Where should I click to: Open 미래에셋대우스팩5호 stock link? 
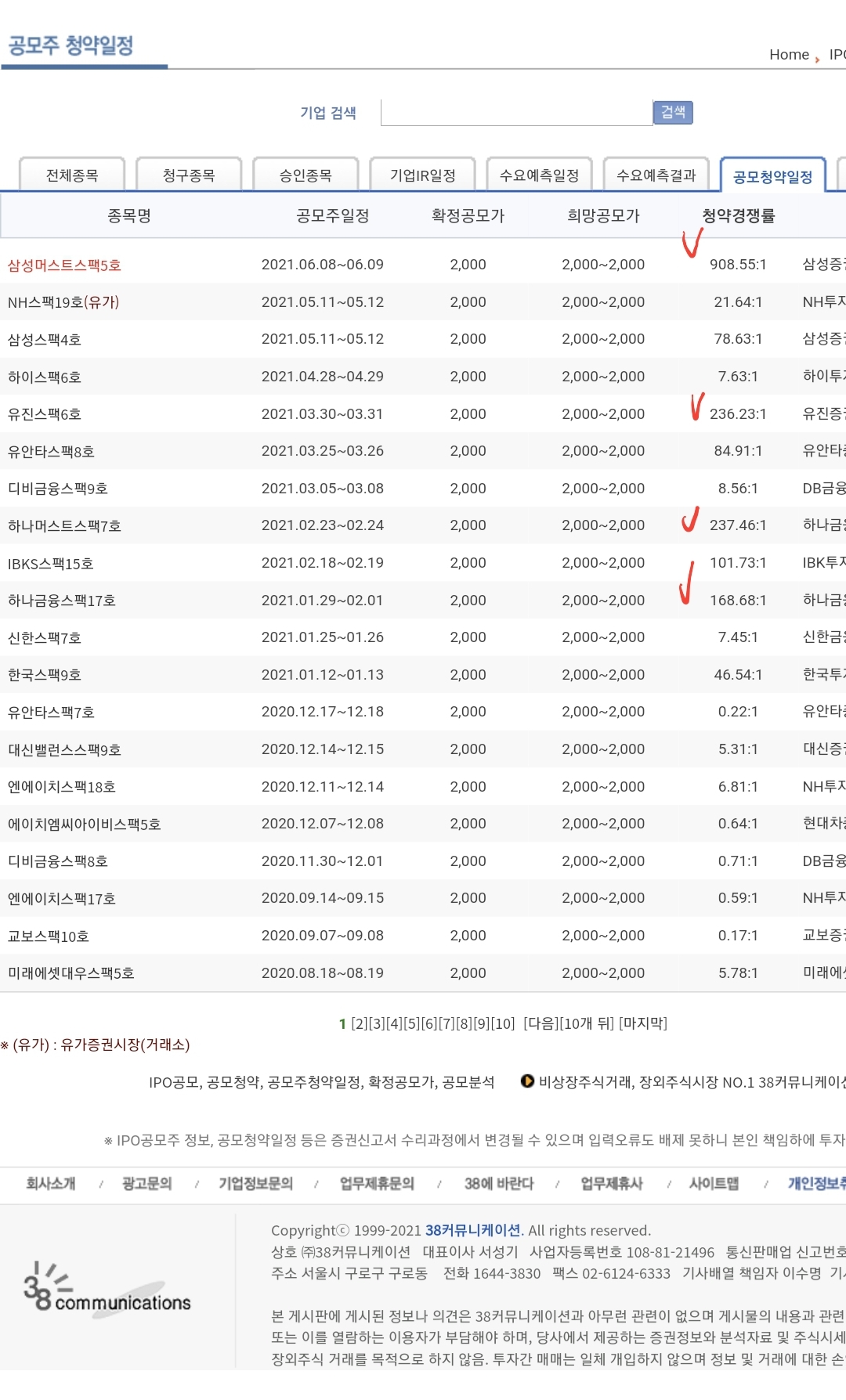(x=71, y=972)
